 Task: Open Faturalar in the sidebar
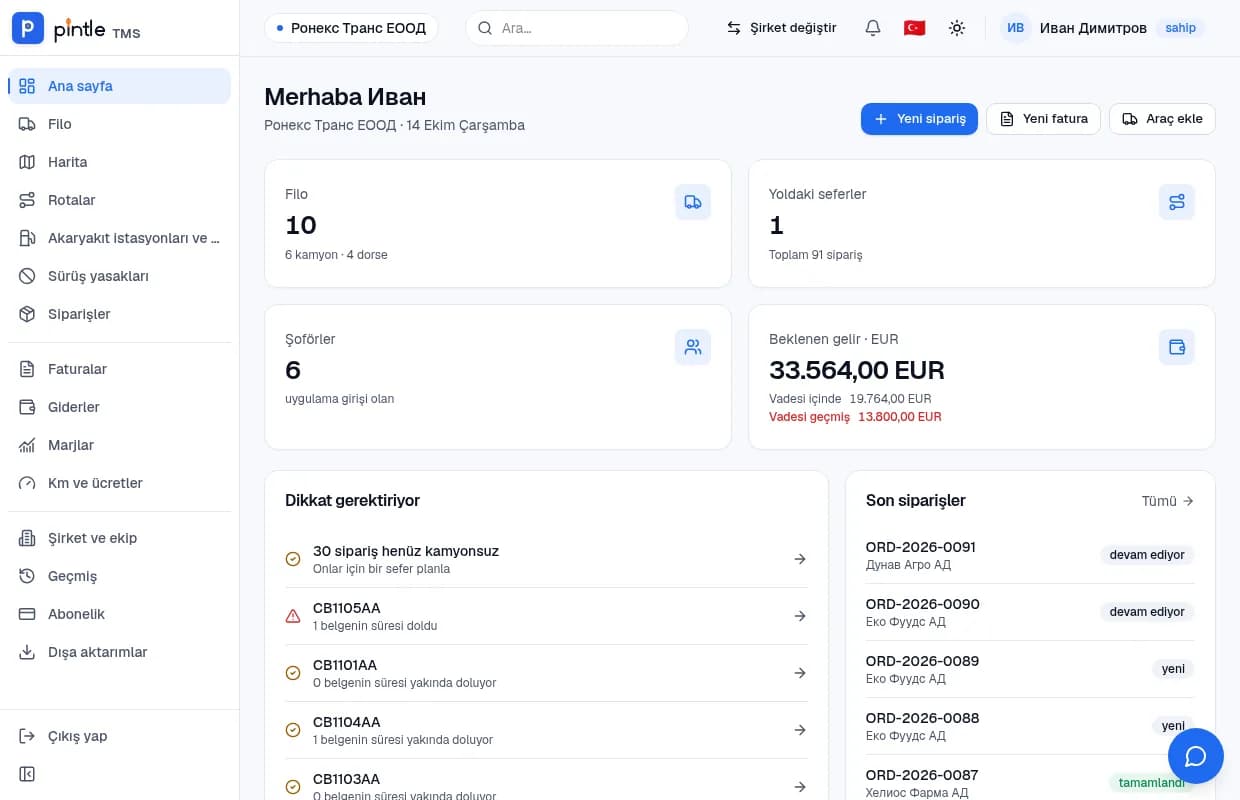coord(120,369)
